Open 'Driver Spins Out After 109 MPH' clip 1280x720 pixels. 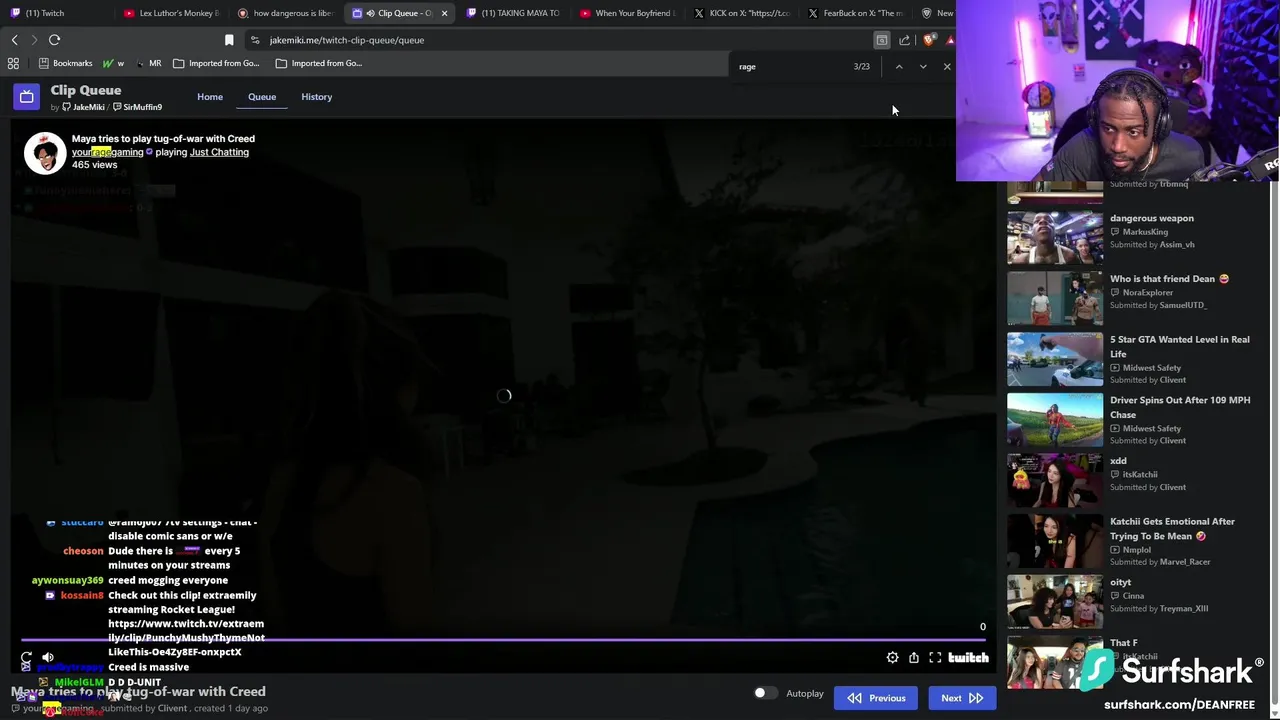[x=1180, y=407]
